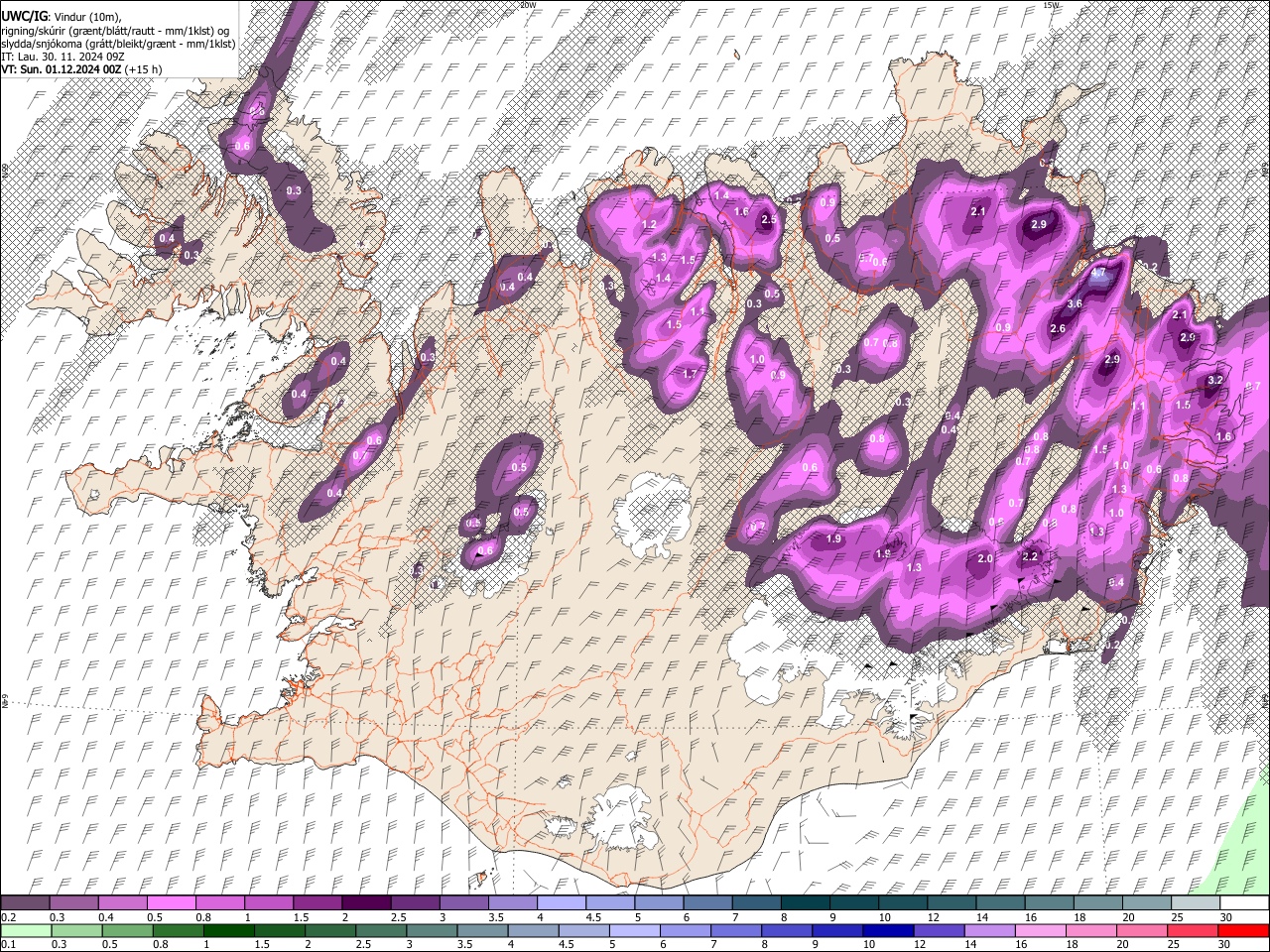
Task: Click the 30 label in the top legend row
Action: tap(1226, 917)
